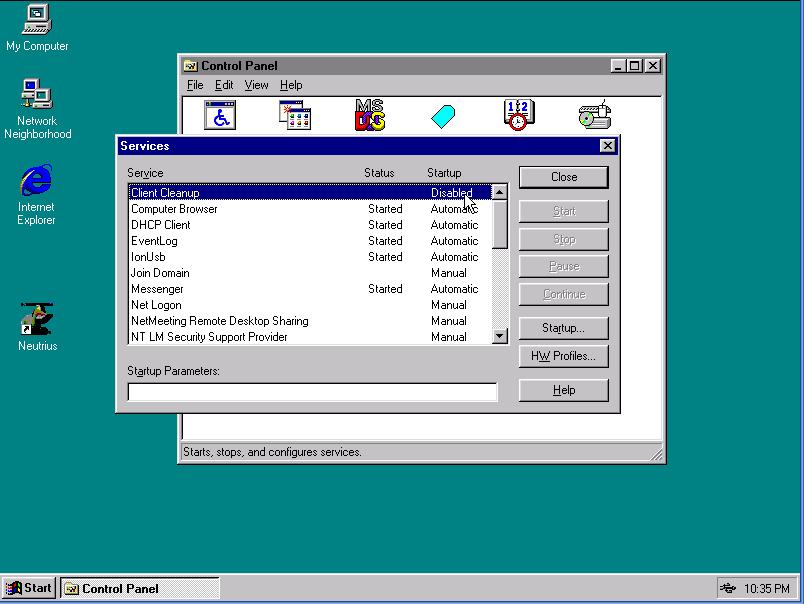Open the Edit menu in Control Panel
The width and height of the screenshot is (804, 604).
tap(224, 85)
